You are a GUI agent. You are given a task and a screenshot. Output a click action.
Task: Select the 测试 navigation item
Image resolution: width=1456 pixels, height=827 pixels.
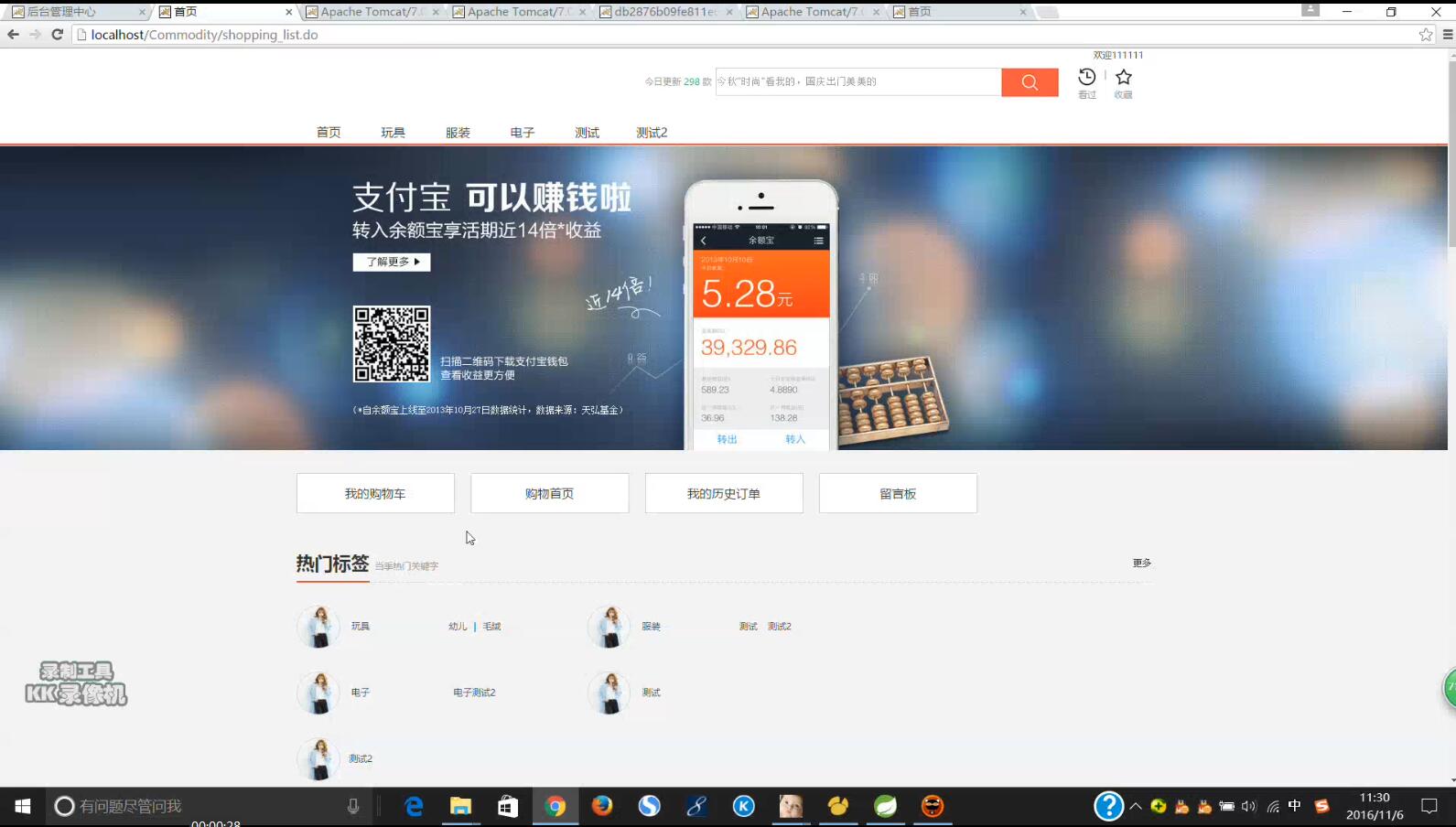tap(587, 133)
